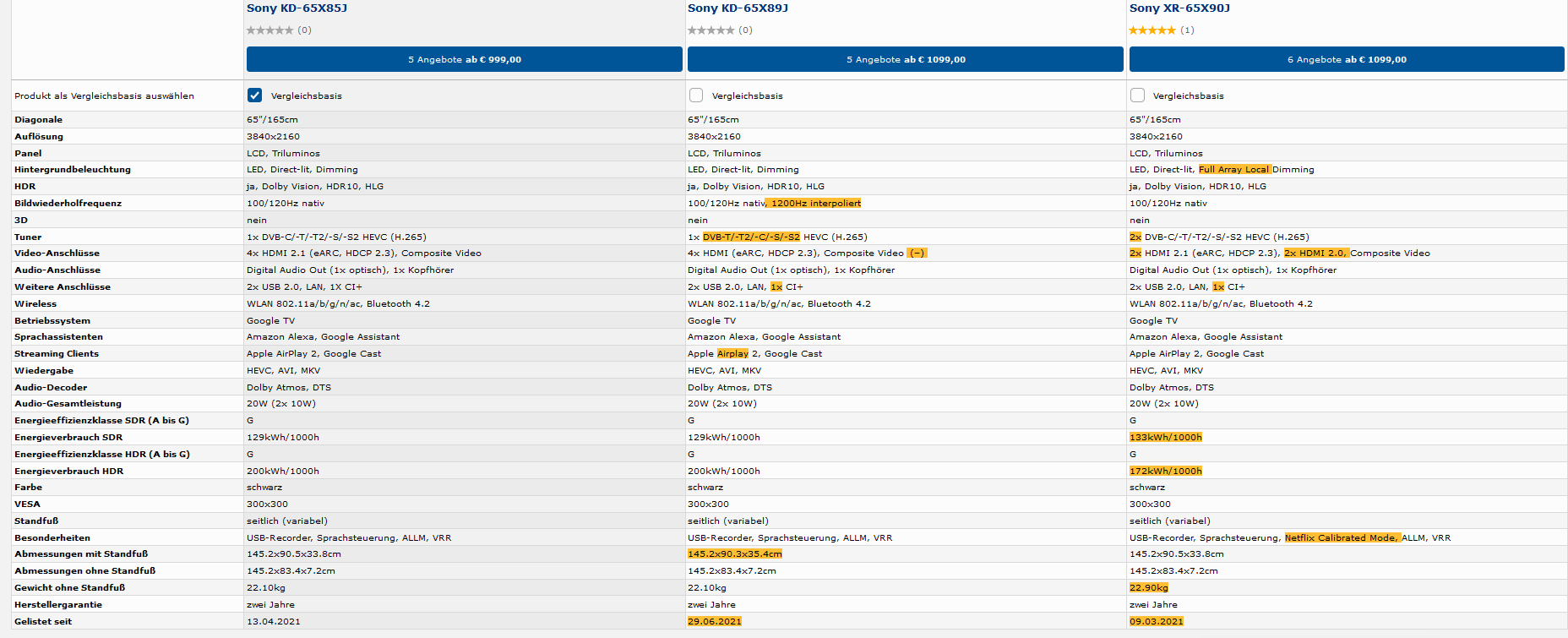
Task: Click star rating of Sony KD-65X85J
Action: pos(270,30)
